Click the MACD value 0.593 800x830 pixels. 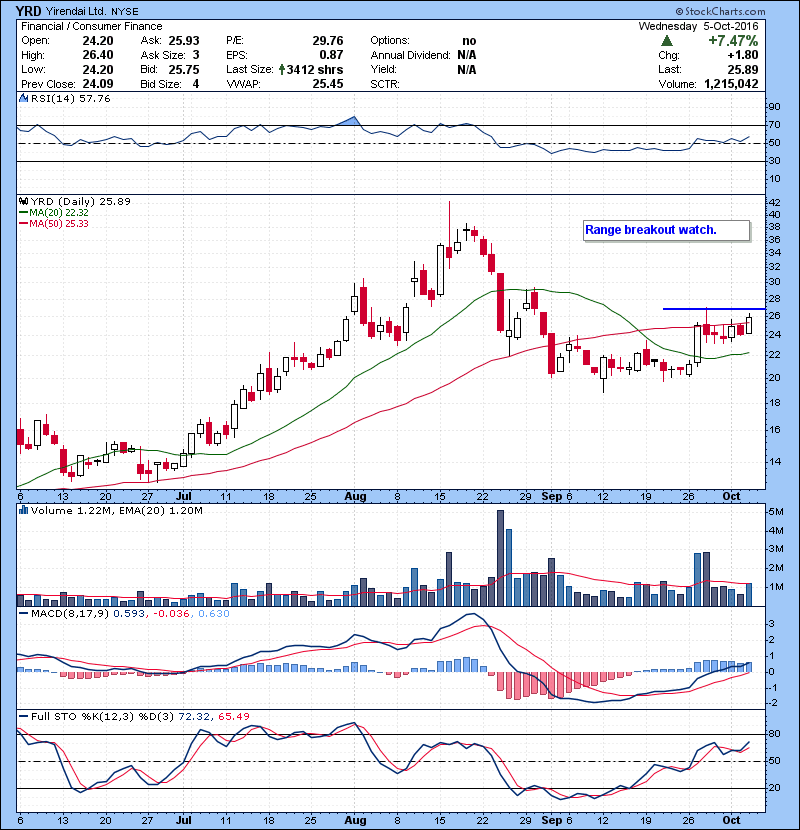click(x=129, y=614)
